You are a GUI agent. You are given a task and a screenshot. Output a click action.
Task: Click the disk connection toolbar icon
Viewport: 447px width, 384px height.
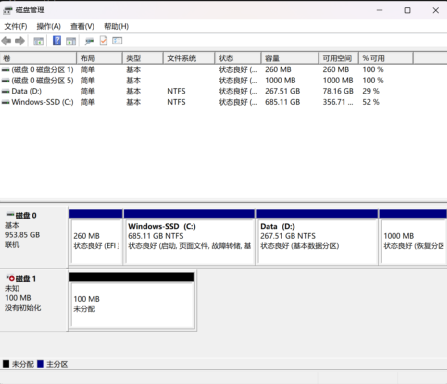click(x=89, y=41)
